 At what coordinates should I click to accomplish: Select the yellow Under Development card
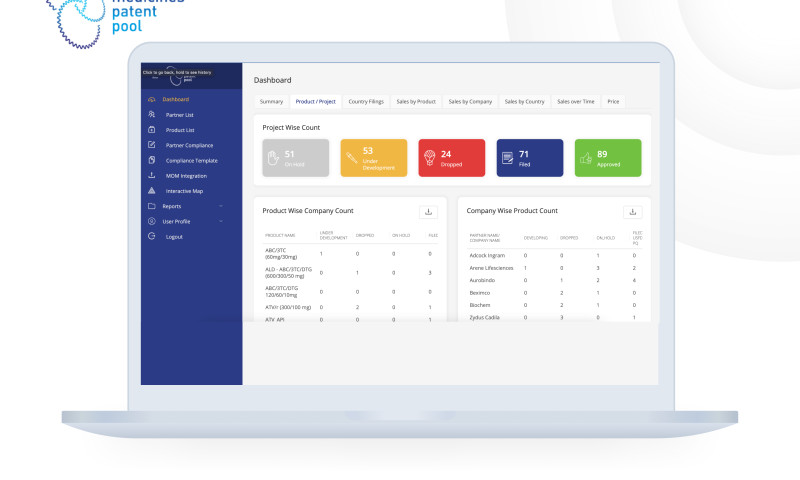coord(374,158)
